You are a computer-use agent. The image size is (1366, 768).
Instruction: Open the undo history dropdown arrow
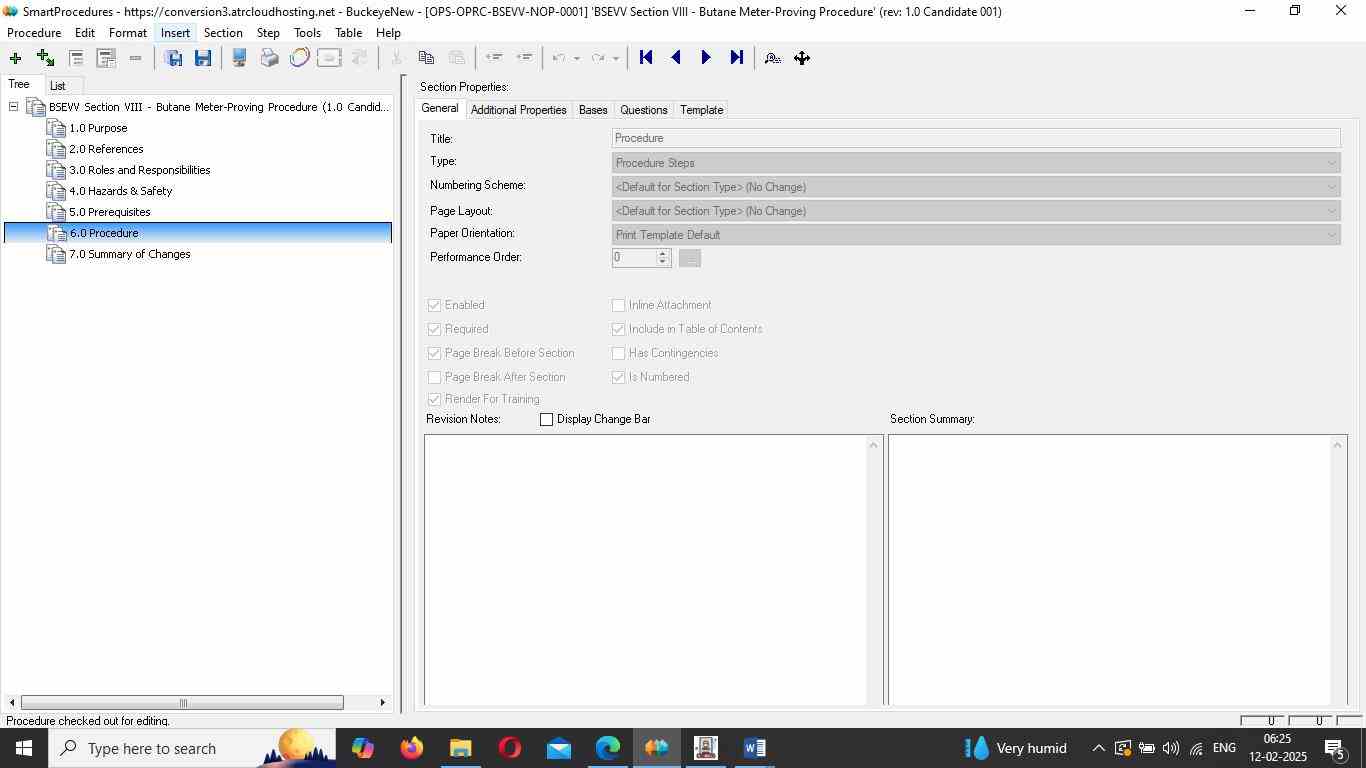tap(577, 58)
